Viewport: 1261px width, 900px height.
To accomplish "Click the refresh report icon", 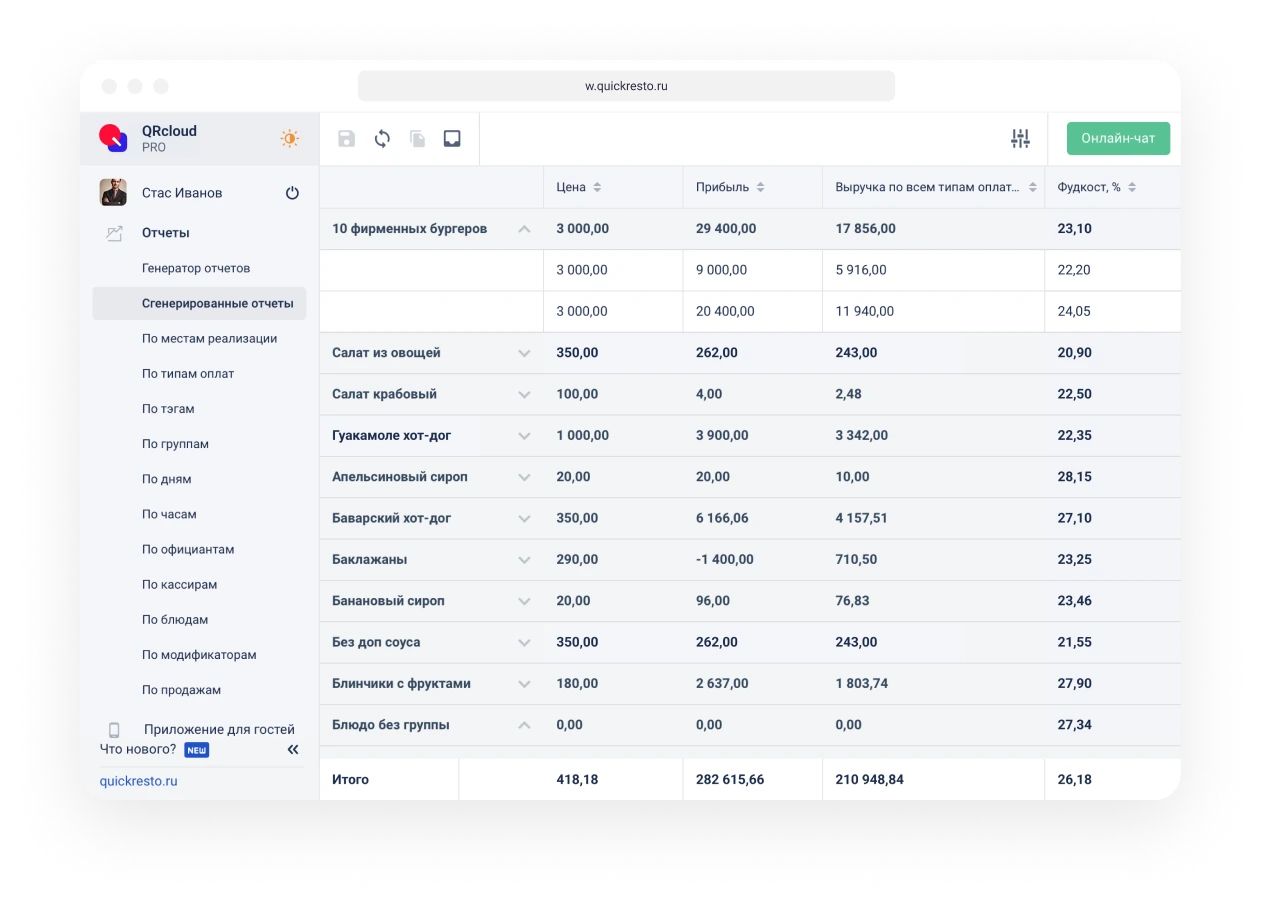I will pyautogui.click(x=382, y=139).
